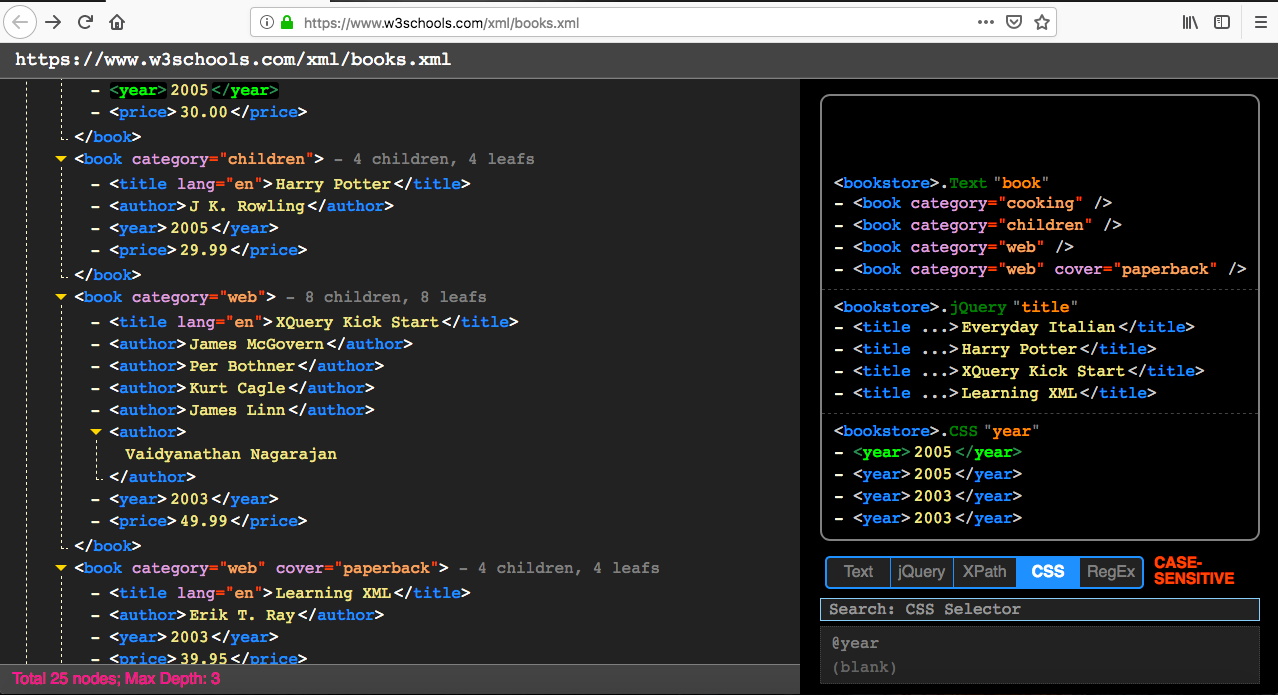Open the Library icon in toolbar
This screenshot has width=1278, height=695.
pos(1191,22)
